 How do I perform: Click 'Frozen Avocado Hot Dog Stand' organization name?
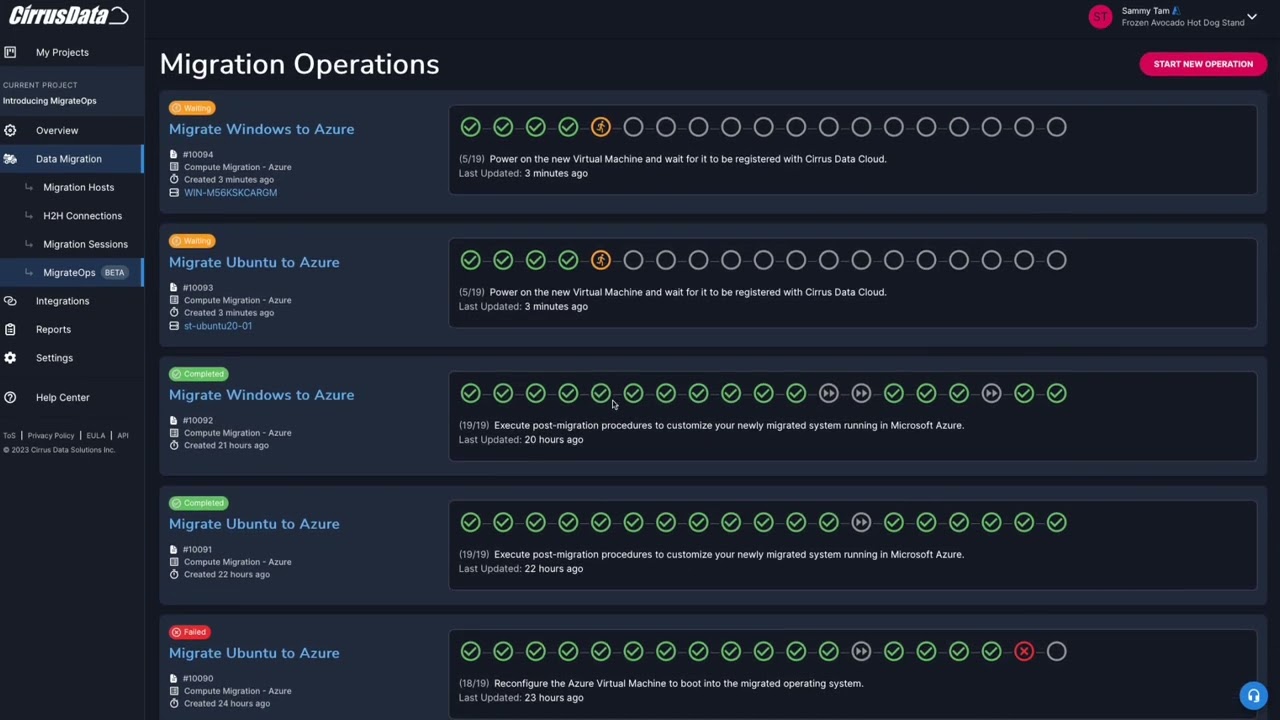pos(1183,23)
